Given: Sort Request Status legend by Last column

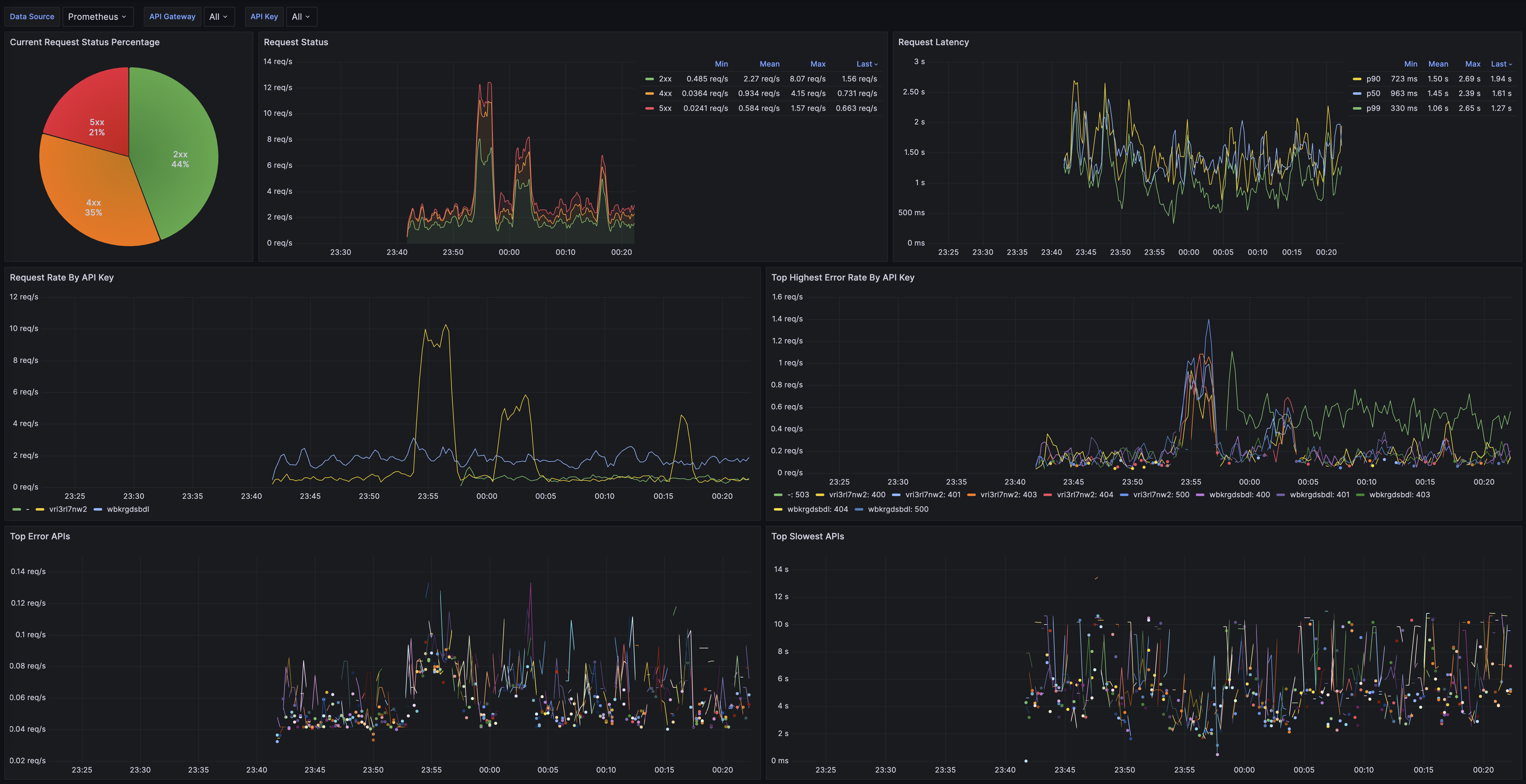Looking at the screenshot, I should pyautogui.click(x=867, y=64).
